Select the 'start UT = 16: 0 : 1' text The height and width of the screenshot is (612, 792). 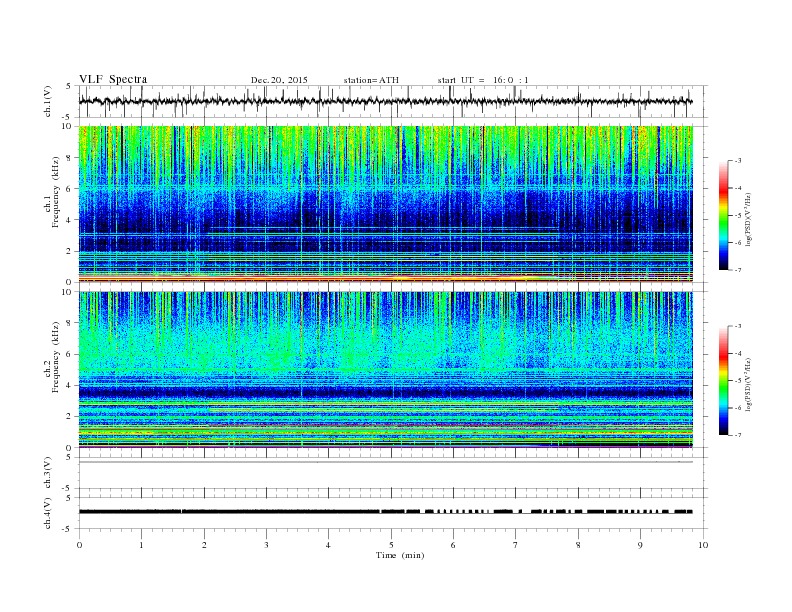(x=483, y=80)
